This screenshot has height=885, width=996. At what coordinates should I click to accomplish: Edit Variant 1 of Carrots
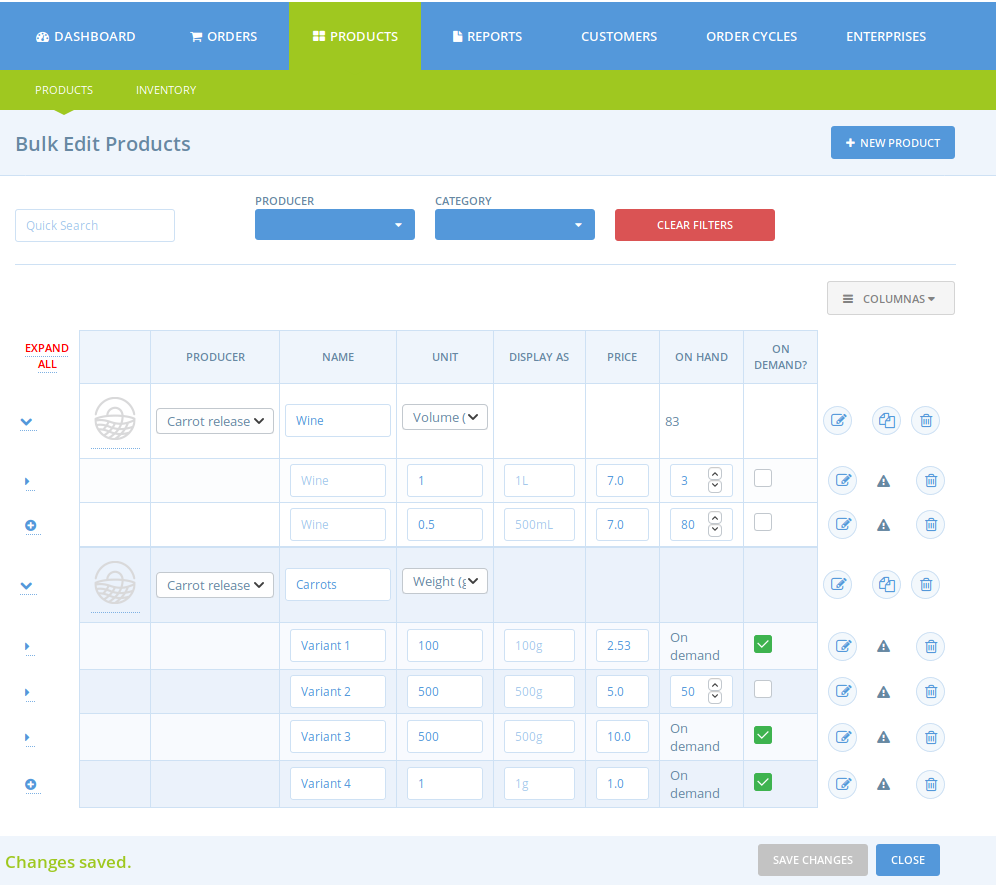tap(843, 646)
